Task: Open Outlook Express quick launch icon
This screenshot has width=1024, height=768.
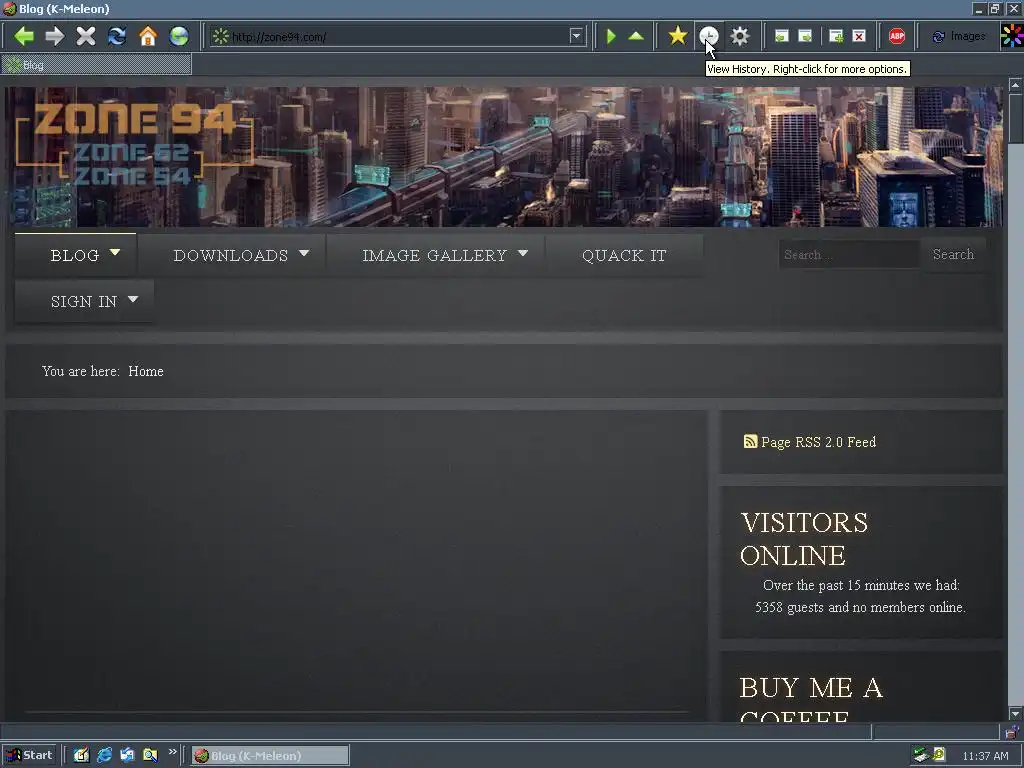Action: pyautogui.click(x=127, y=756)
